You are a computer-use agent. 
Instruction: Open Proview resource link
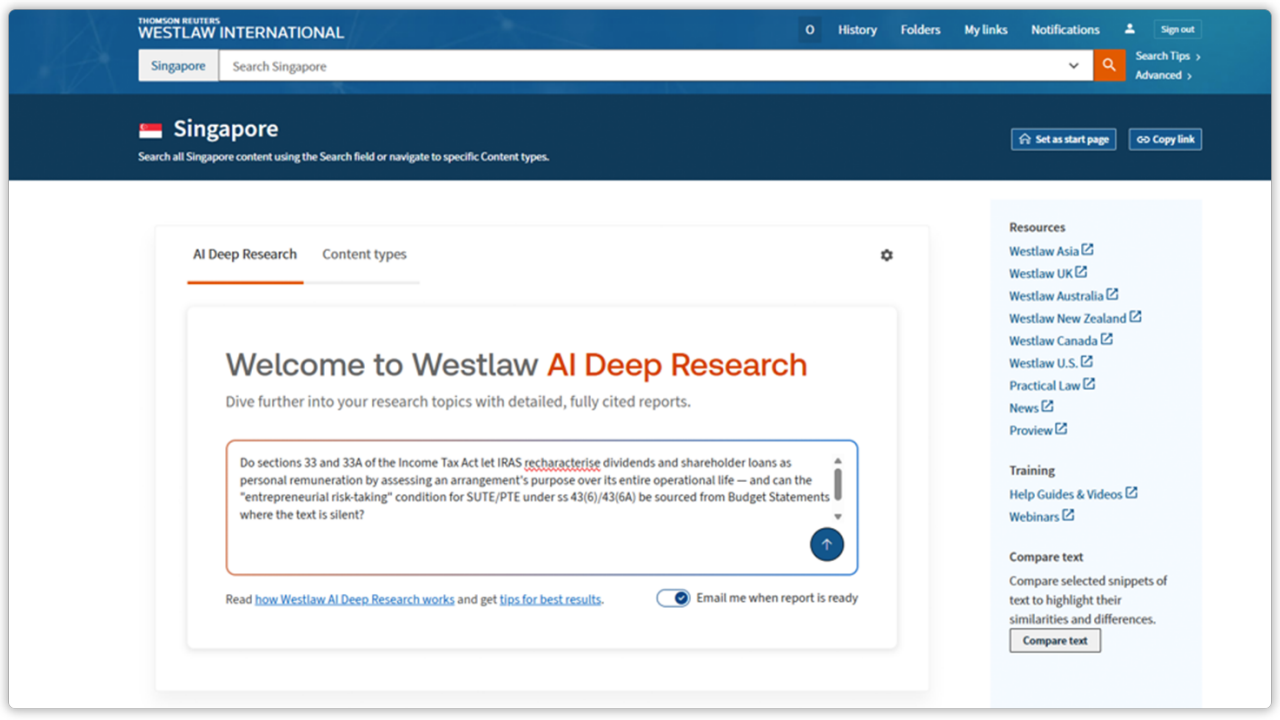(1038, 430)
